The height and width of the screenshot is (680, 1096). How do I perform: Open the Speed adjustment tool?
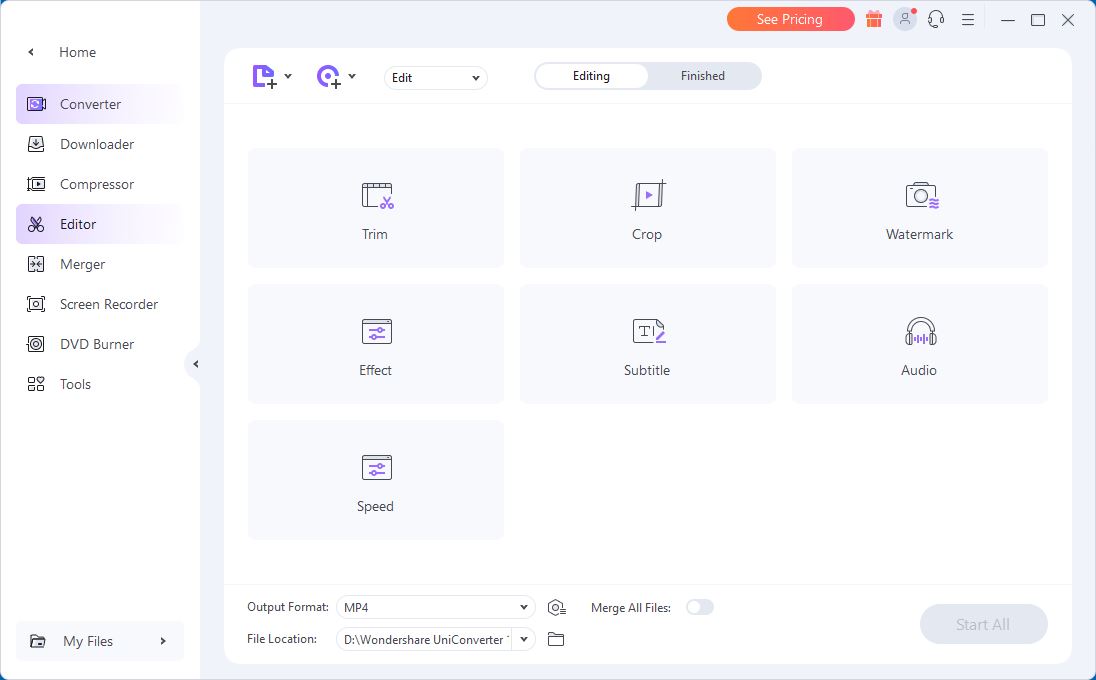[375, 479]
